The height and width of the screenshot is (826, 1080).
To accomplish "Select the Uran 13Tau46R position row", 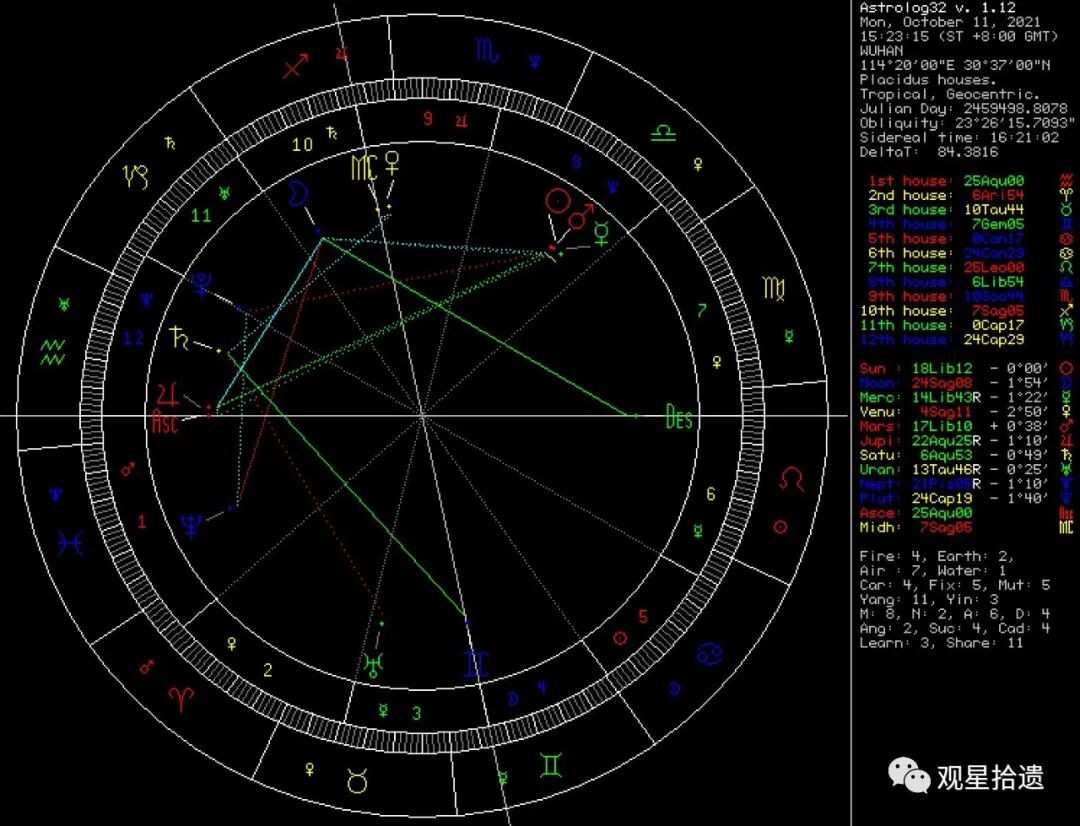I will (967, 470).
